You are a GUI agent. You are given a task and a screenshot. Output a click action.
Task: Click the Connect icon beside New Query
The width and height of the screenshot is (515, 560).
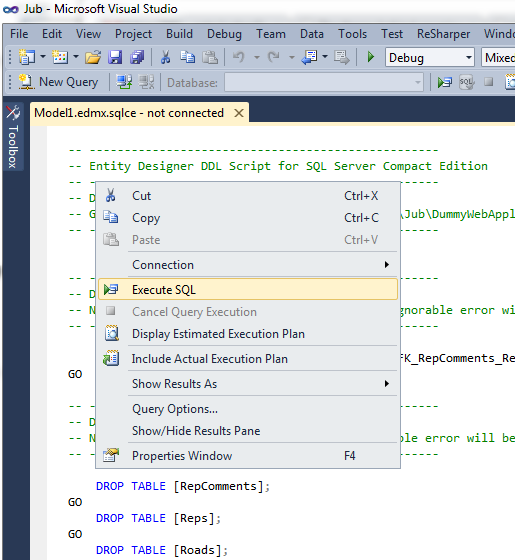(x=124, y=82)
